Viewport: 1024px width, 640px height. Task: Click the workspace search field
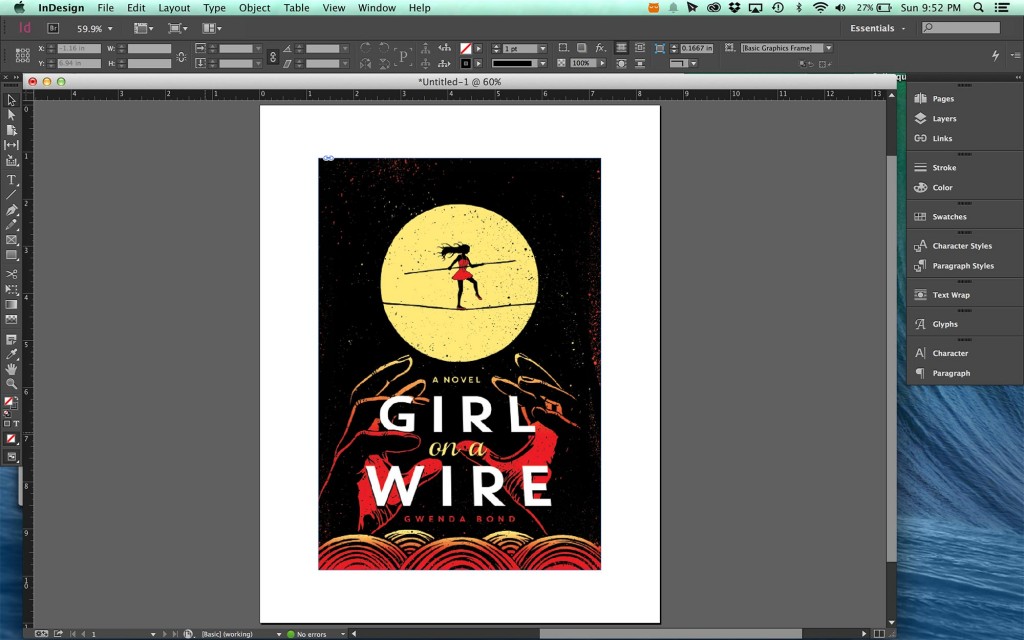click(961, 27)
